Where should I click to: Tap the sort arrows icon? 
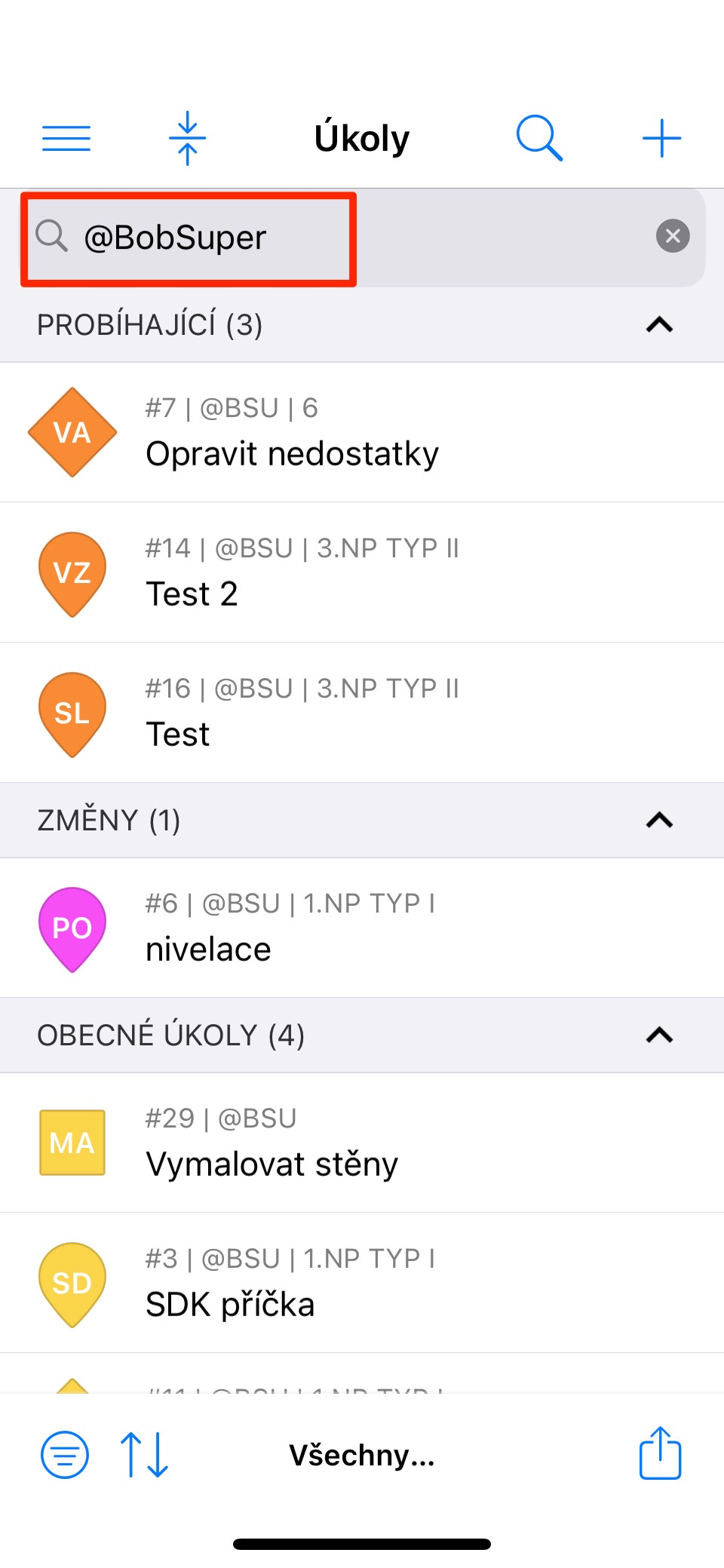click(x=144, y=1454)
